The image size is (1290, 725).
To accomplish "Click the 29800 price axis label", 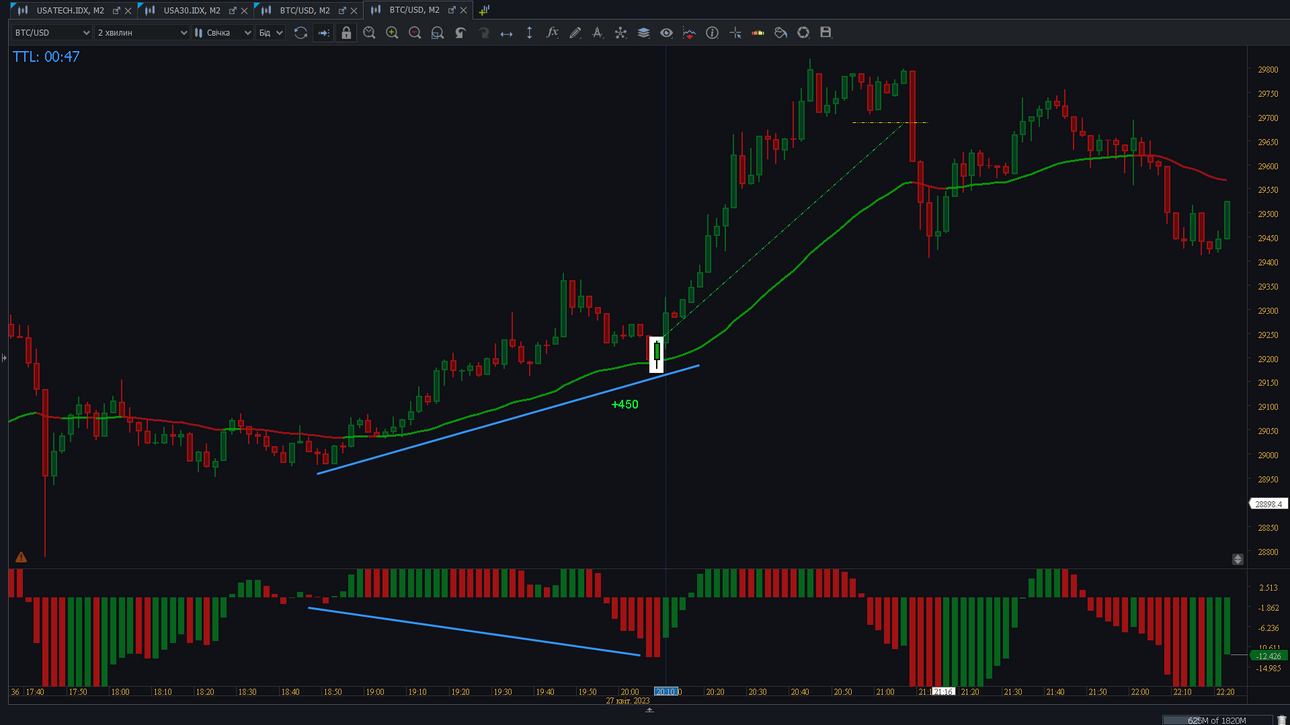I will click(x=1268, y=70).
